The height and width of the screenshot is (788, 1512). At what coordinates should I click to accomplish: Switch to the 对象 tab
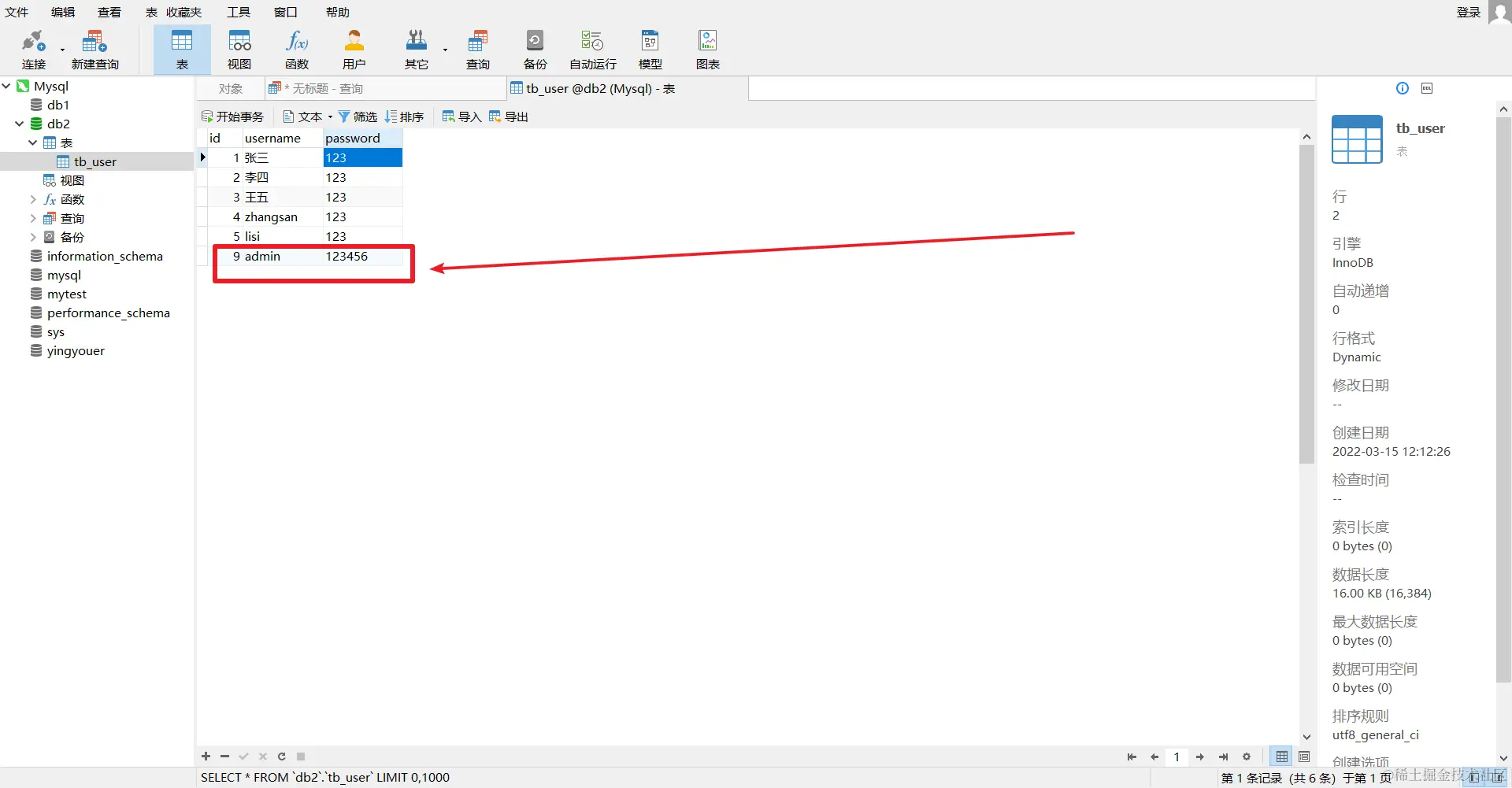231,88
